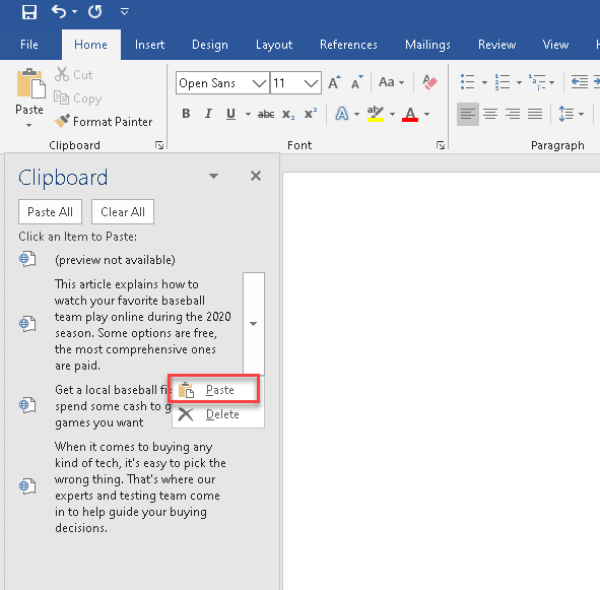Viewport: 600px width, 590px height.
Task: Click the Clear All Formatting icon
Action: [x=430, y=83]
